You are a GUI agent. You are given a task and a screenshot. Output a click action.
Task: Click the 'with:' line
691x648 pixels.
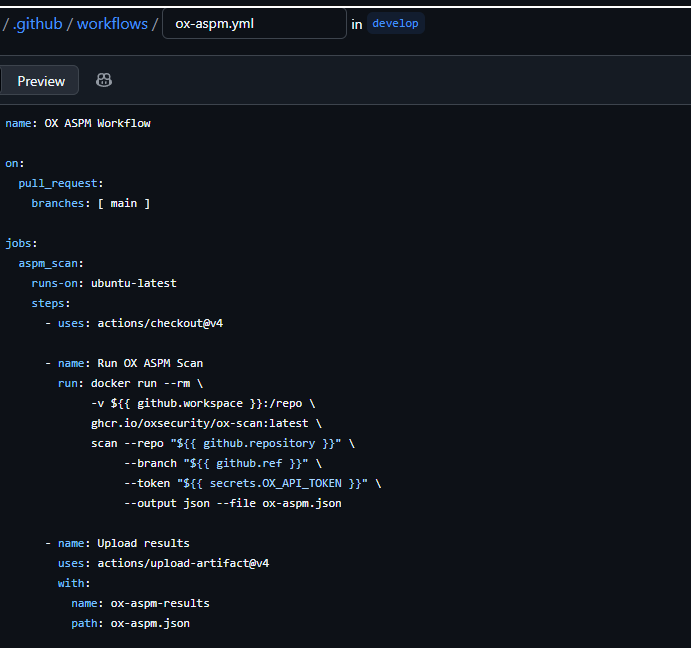point(74,584)
